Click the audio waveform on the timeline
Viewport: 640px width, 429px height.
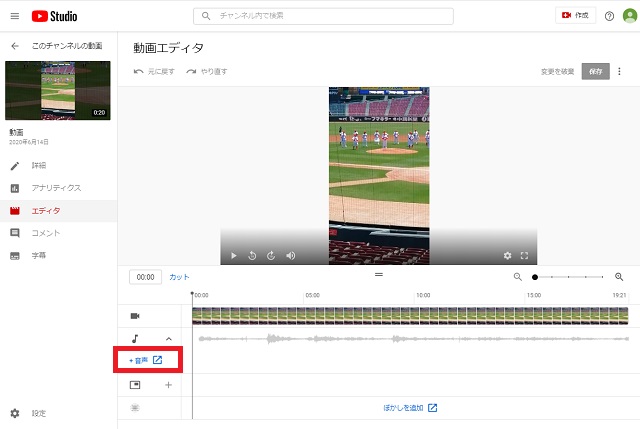tap(413, 339)
